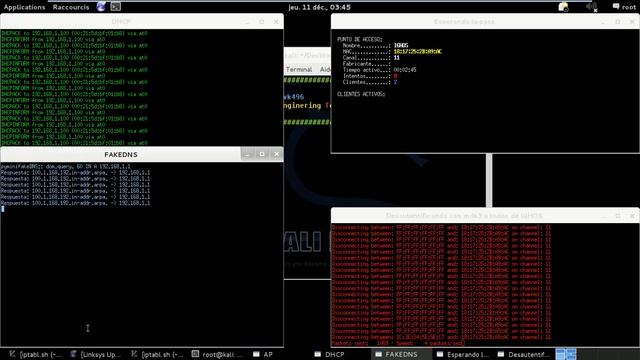Maximize the DHCP window

pos(262,22)
